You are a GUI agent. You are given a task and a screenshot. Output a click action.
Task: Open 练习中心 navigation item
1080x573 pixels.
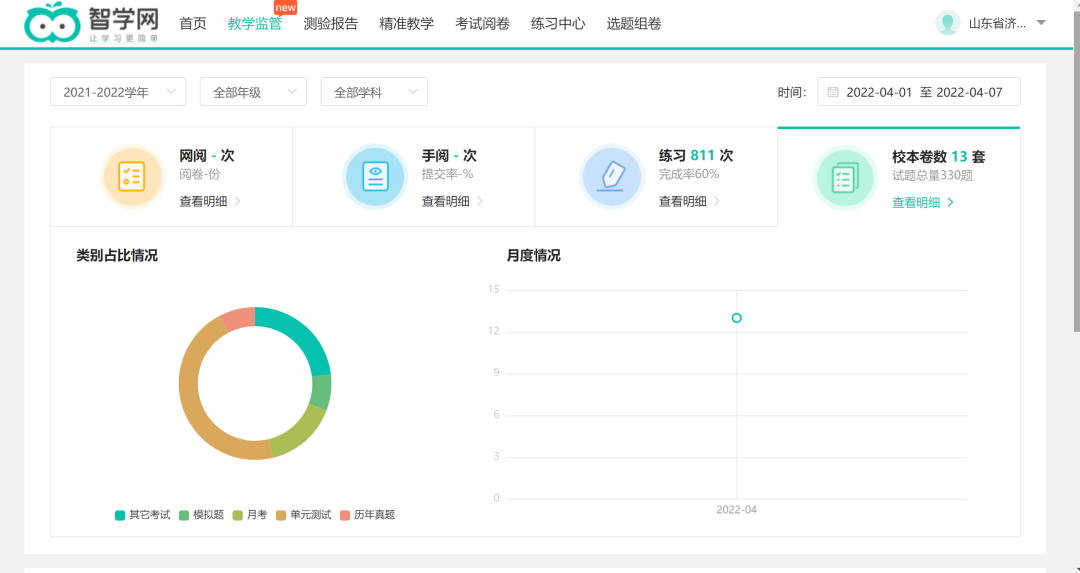pyautogui.click(x=558, y=23)
